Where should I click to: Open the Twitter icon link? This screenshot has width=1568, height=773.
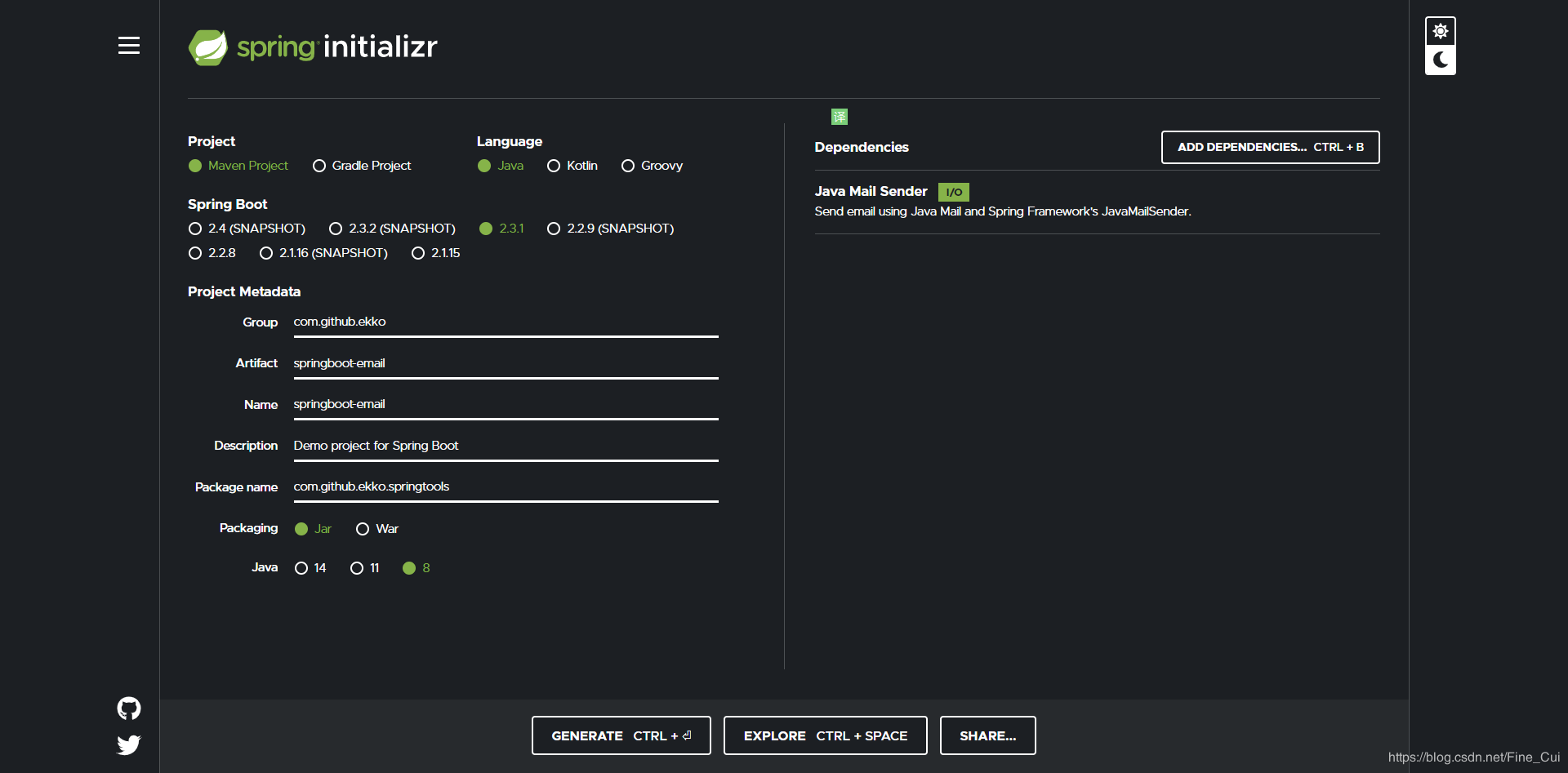(129, 744)
